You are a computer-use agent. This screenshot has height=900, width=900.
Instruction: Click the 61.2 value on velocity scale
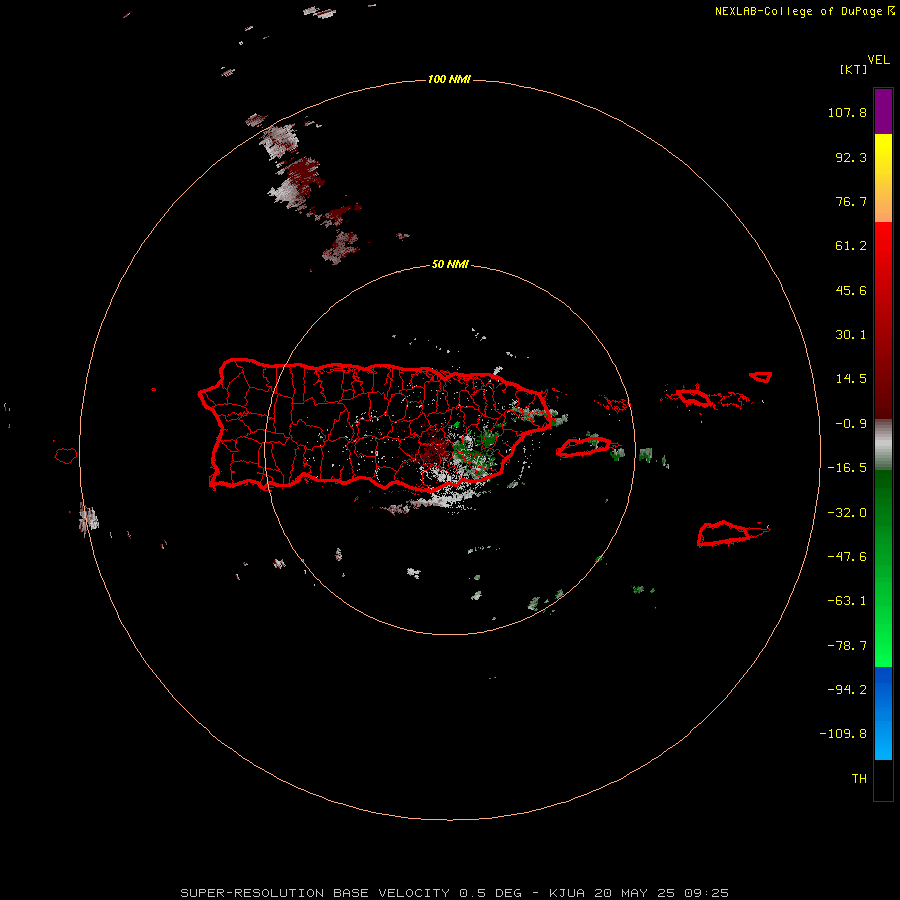coord(851,246)
